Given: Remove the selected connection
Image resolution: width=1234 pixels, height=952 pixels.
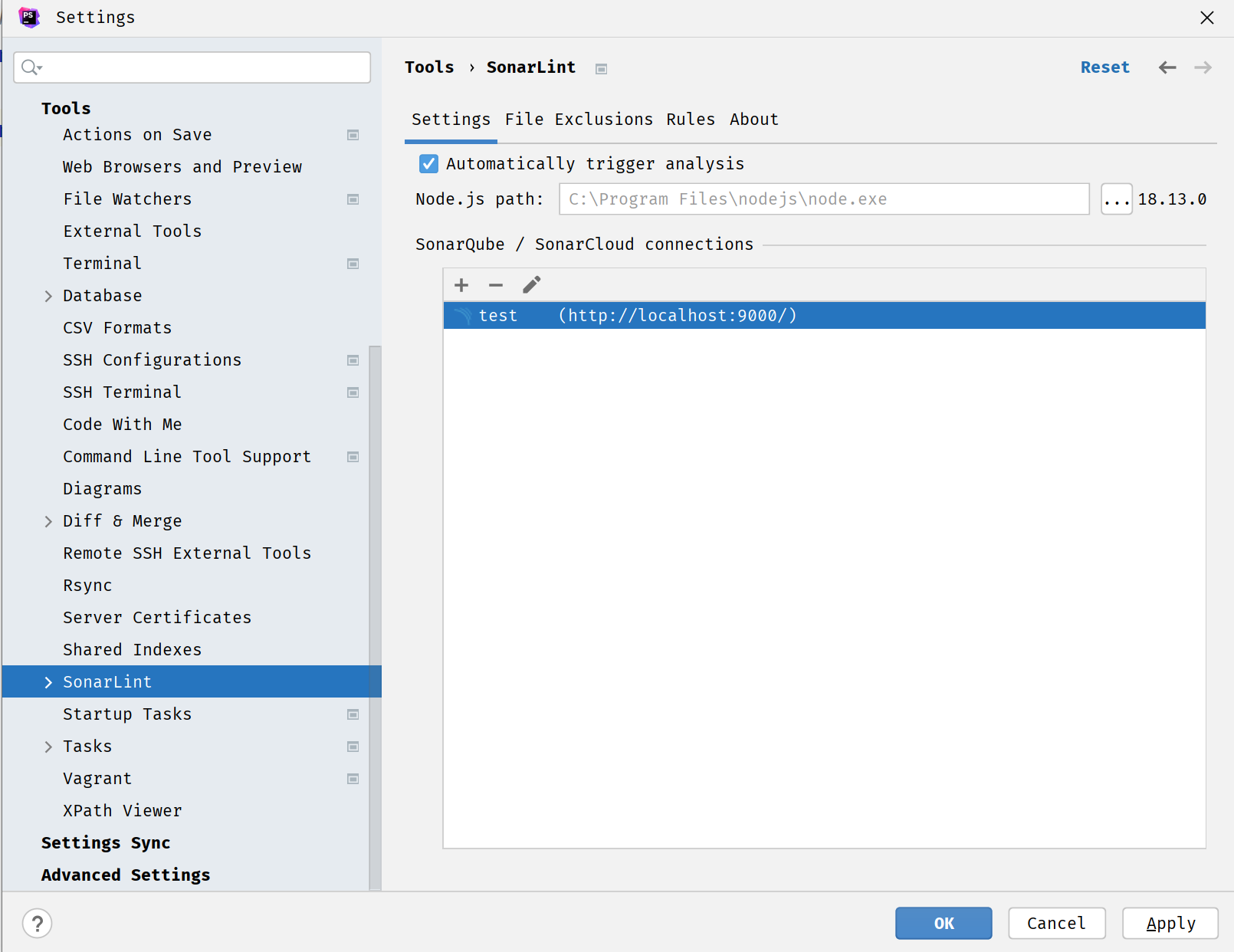Looking at the screenshot, I should [496, 285].
